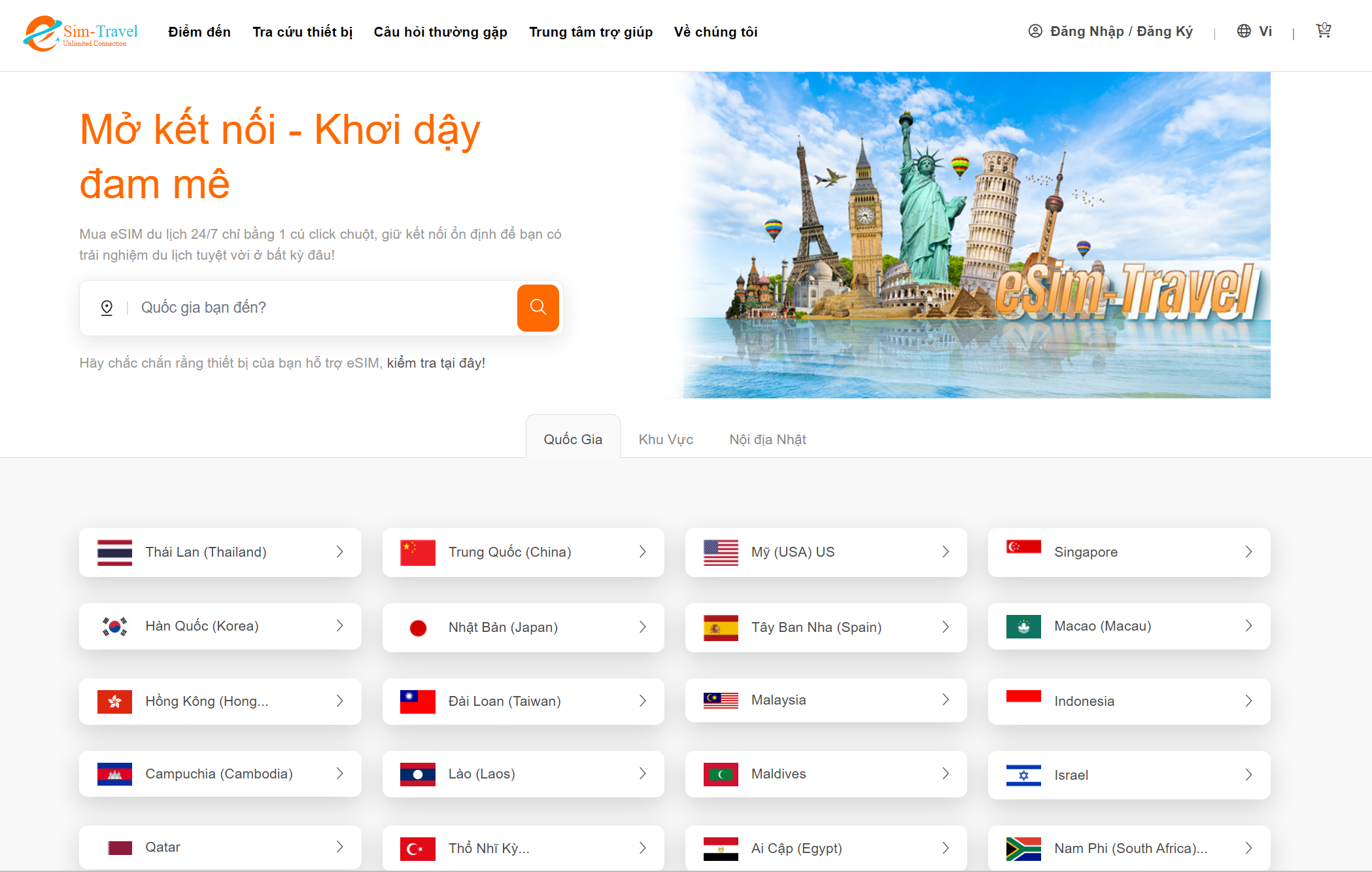Viewport: 1372px width, 872px height.
Task: Click the South Africa flag icon
Action: [x=1023, y=848]
